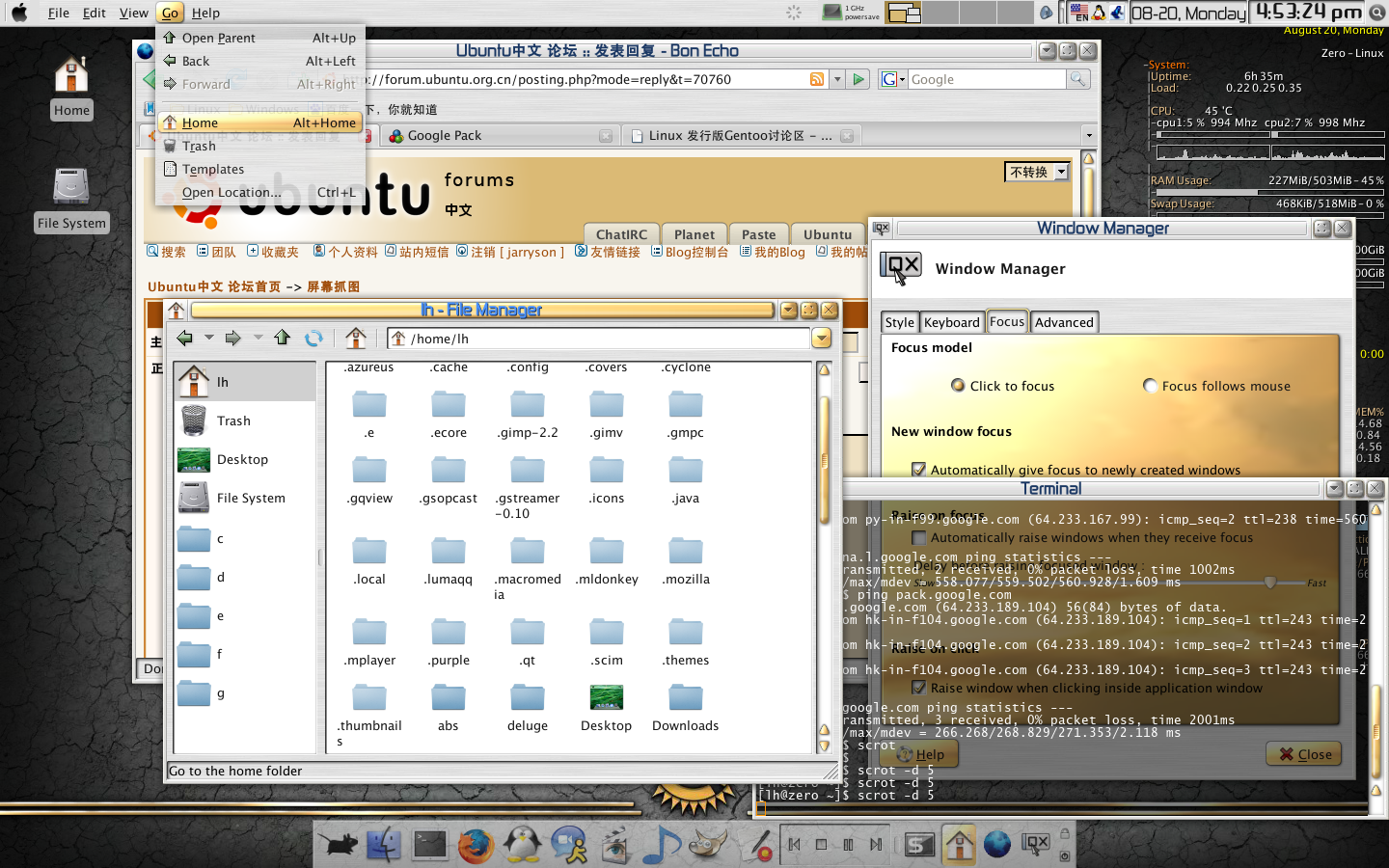Toggle raise window when clicking inside application

[919, 688]
